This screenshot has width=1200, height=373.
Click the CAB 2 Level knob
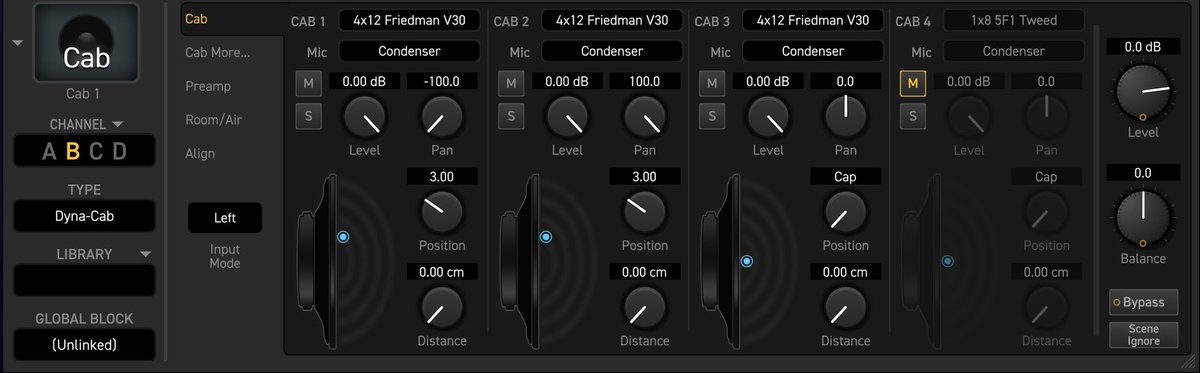(567, 118)
